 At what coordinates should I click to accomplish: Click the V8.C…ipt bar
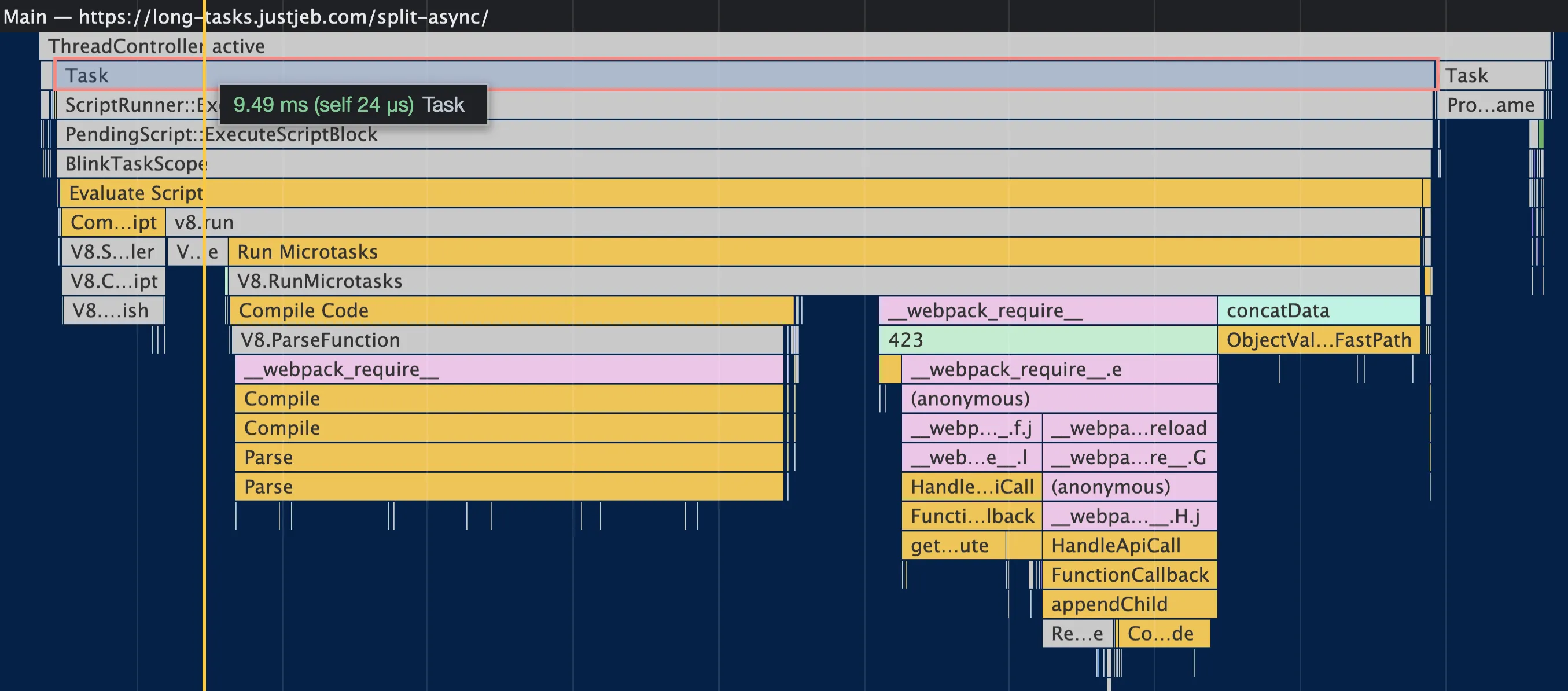click(x=114, y=281)
